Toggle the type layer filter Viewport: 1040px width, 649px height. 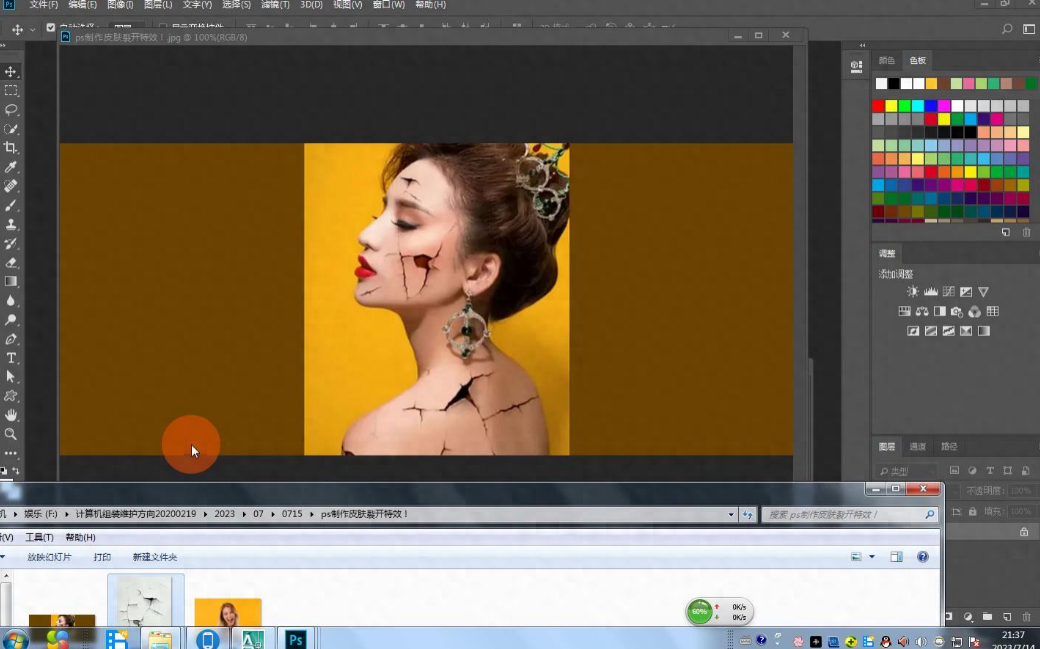(990, 470)
